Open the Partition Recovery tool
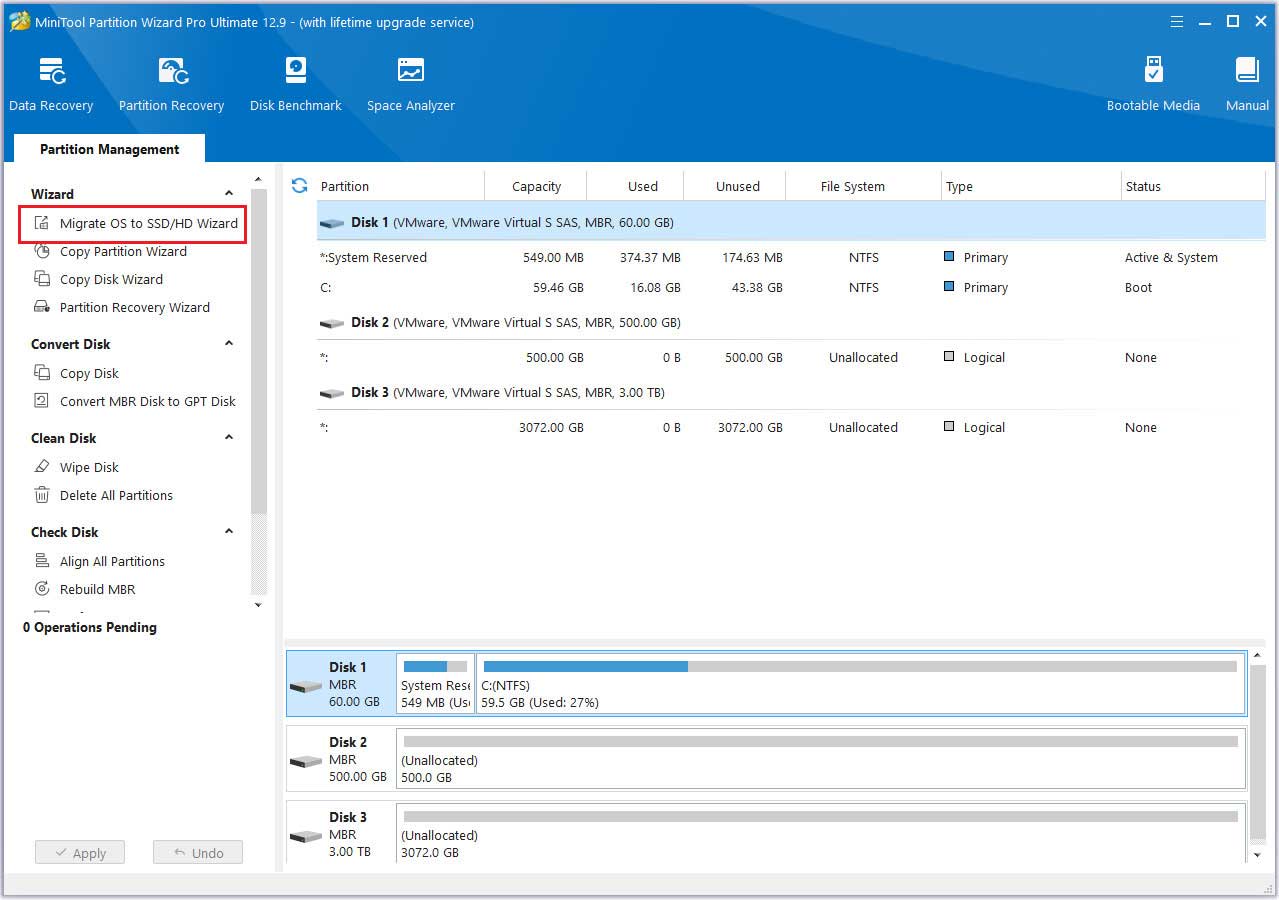 (171, 80)
